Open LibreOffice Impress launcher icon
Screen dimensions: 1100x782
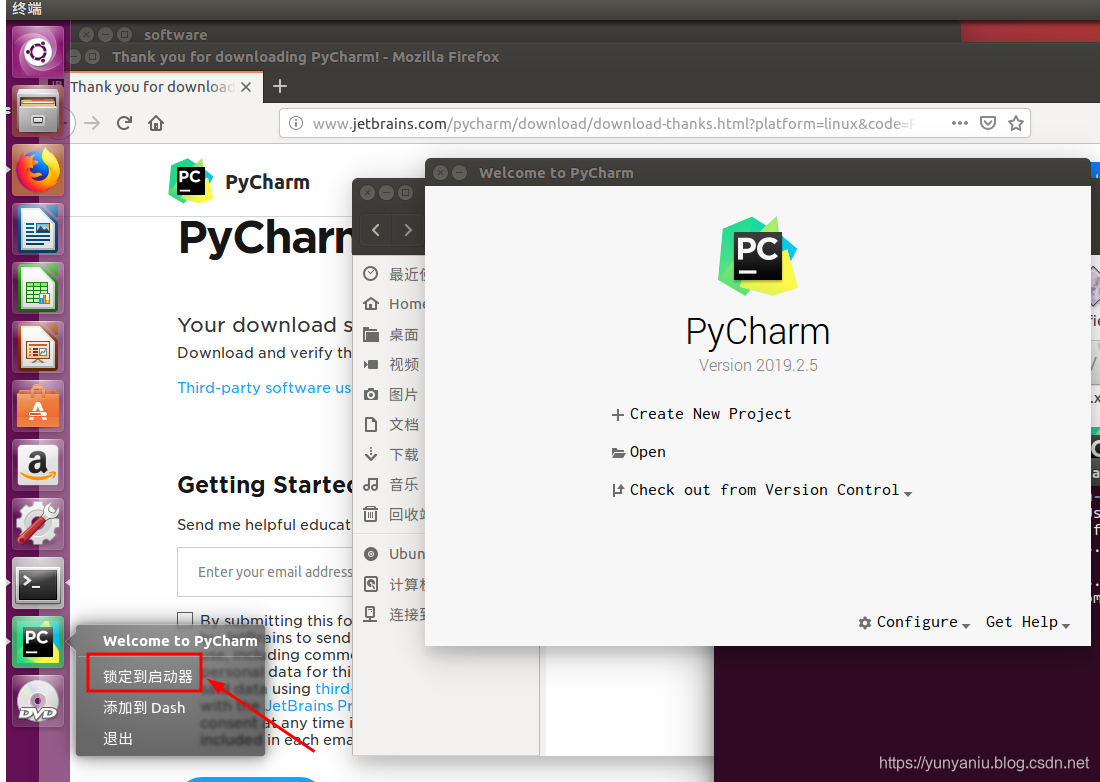coord(38,347)
